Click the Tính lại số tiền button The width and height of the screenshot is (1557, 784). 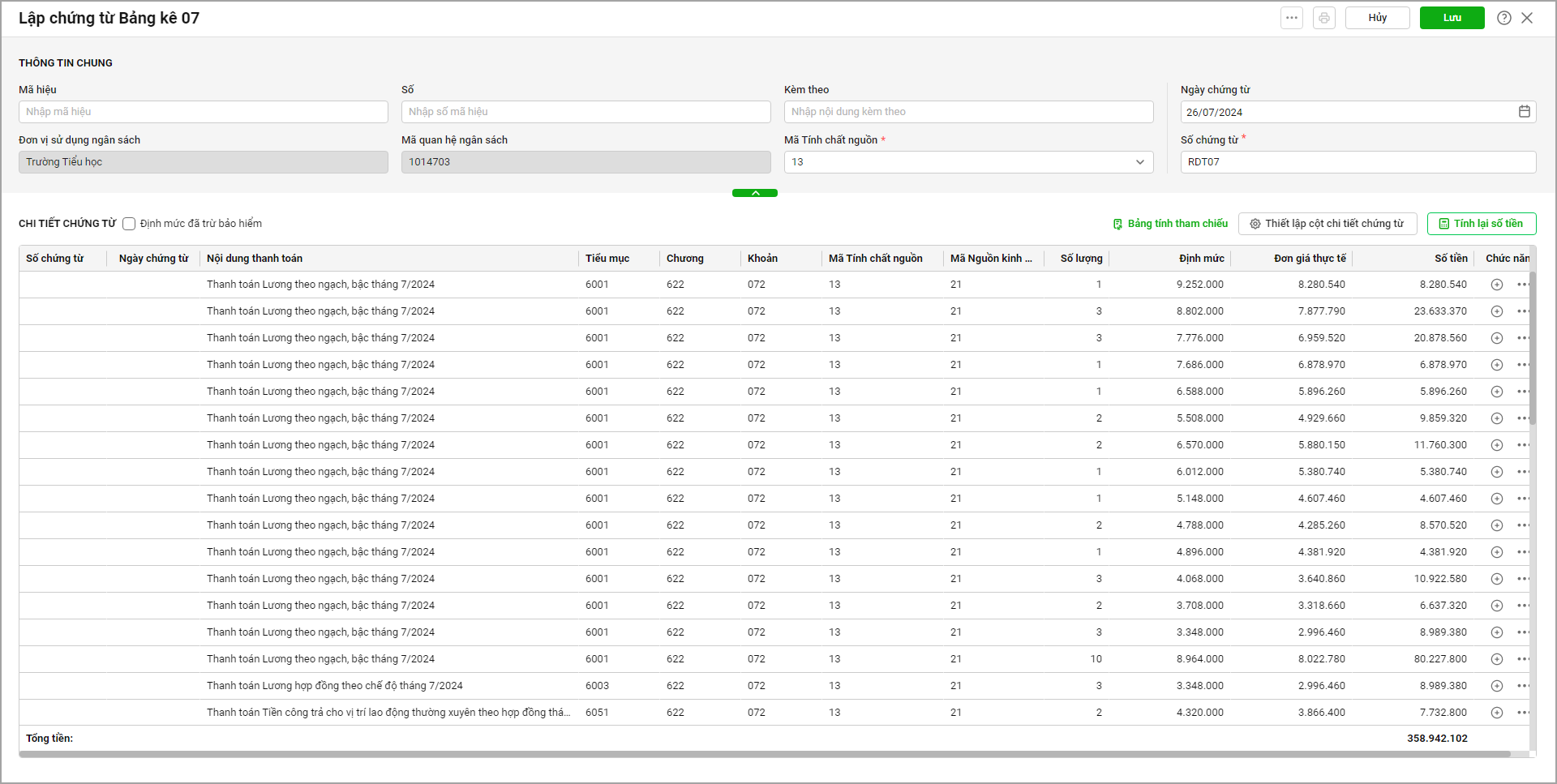(1482, 224)
